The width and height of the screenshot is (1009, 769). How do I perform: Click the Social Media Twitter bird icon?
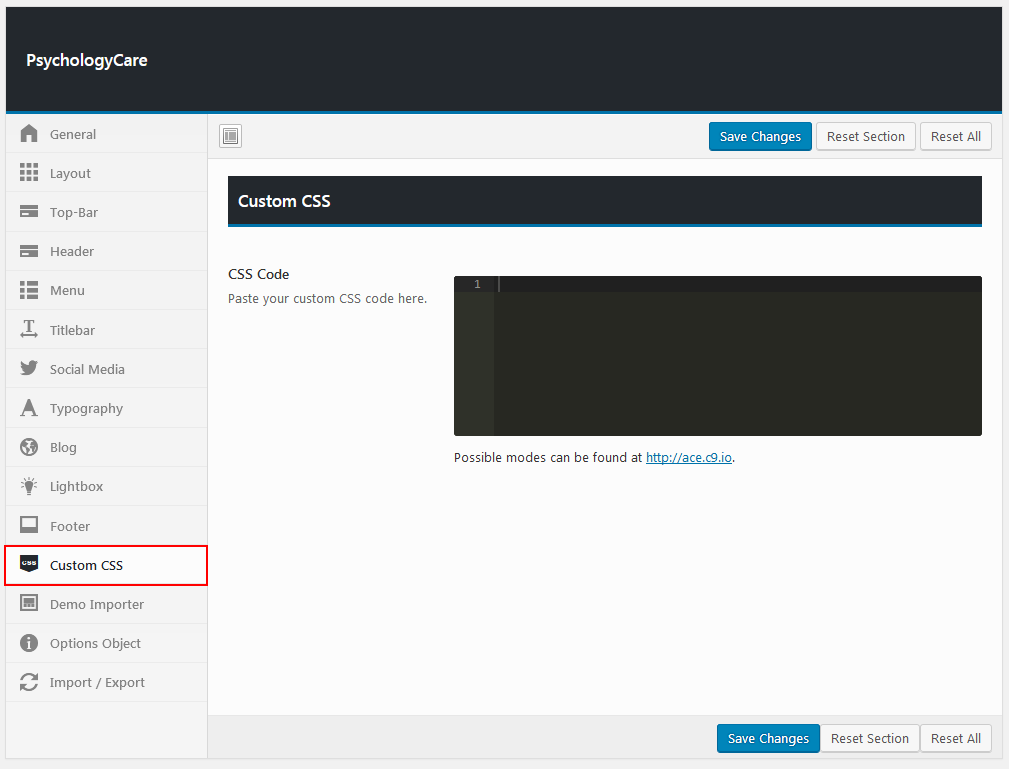(29, 369)
